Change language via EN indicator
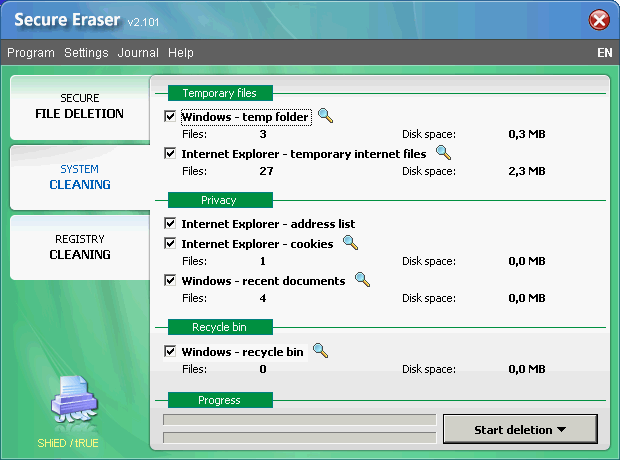The height and width of the screenshot is (460, 620). [605, 53]
